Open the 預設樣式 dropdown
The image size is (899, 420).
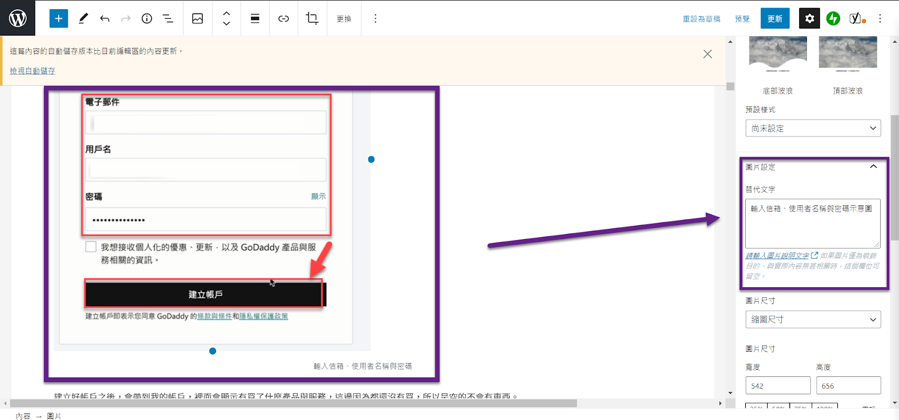click(812, 128)
